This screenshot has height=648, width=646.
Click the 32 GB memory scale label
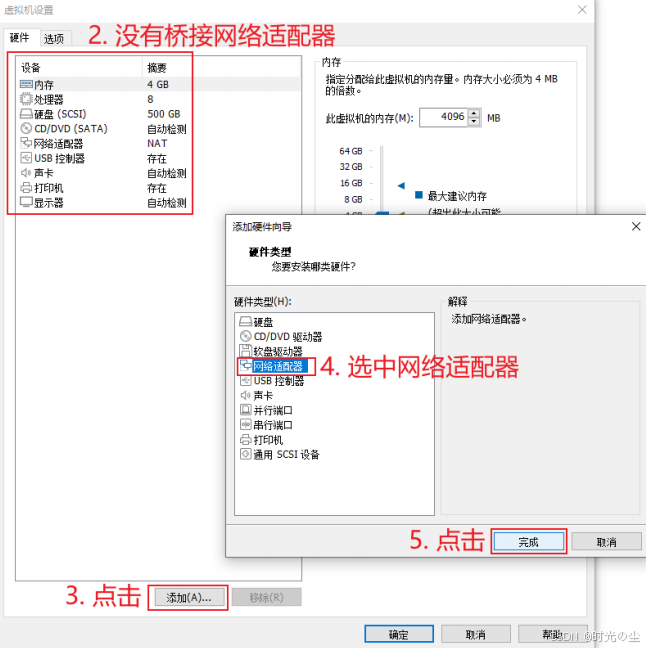click(350, 167)
